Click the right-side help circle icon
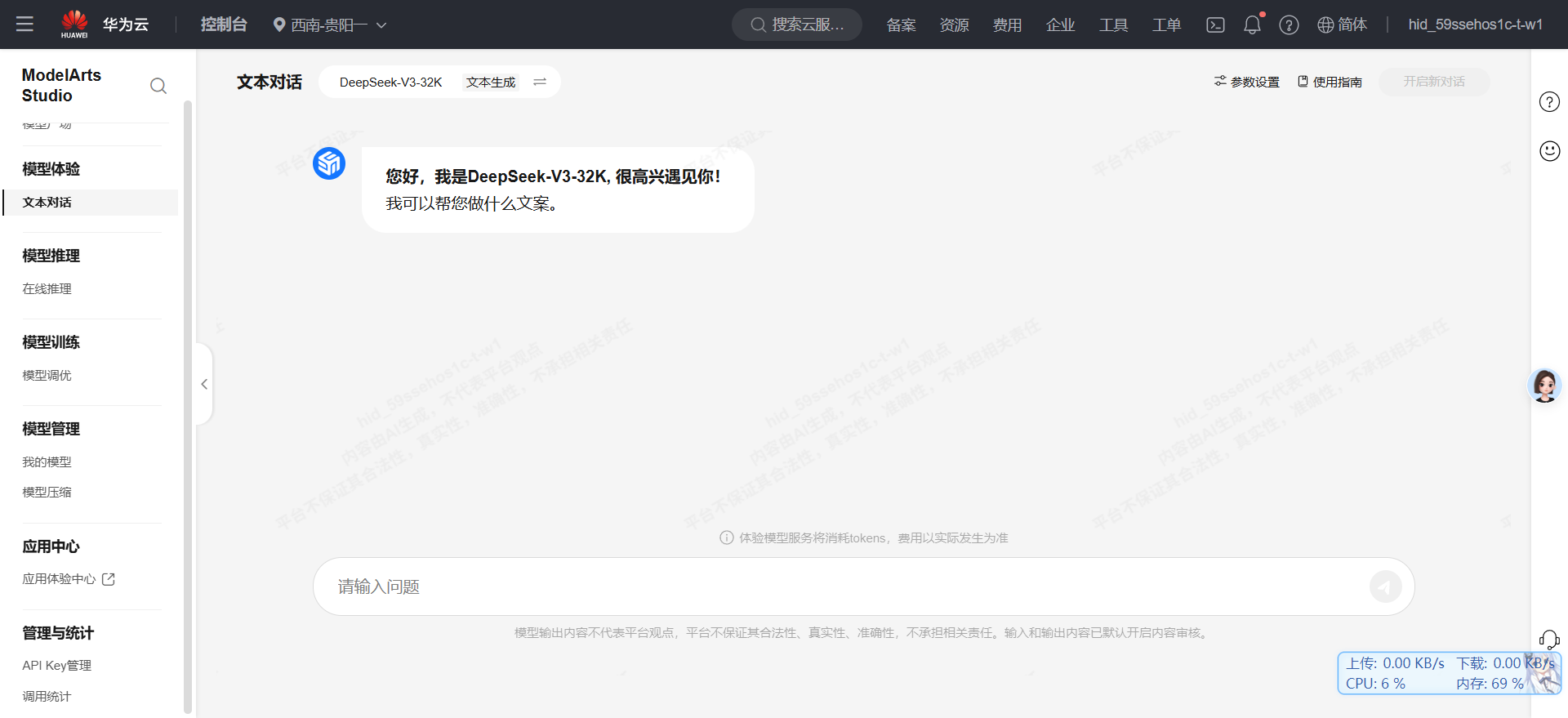 pos(1549,102)
